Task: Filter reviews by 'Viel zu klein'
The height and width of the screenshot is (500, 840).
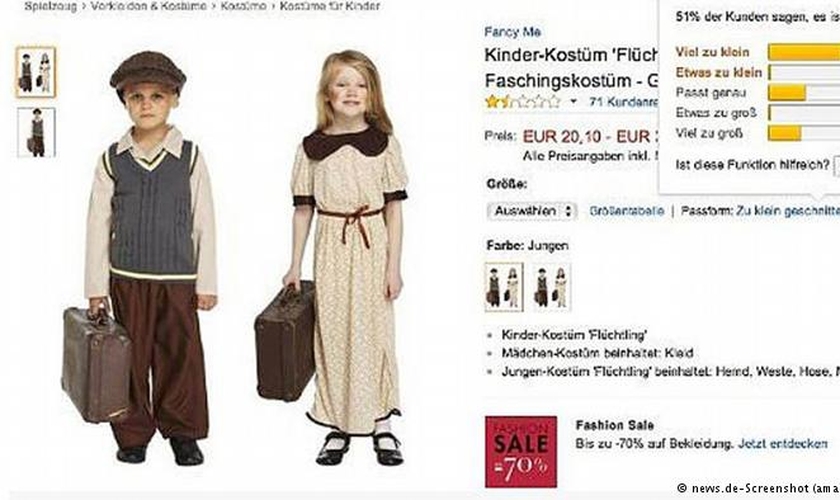Action: (712, 52)
